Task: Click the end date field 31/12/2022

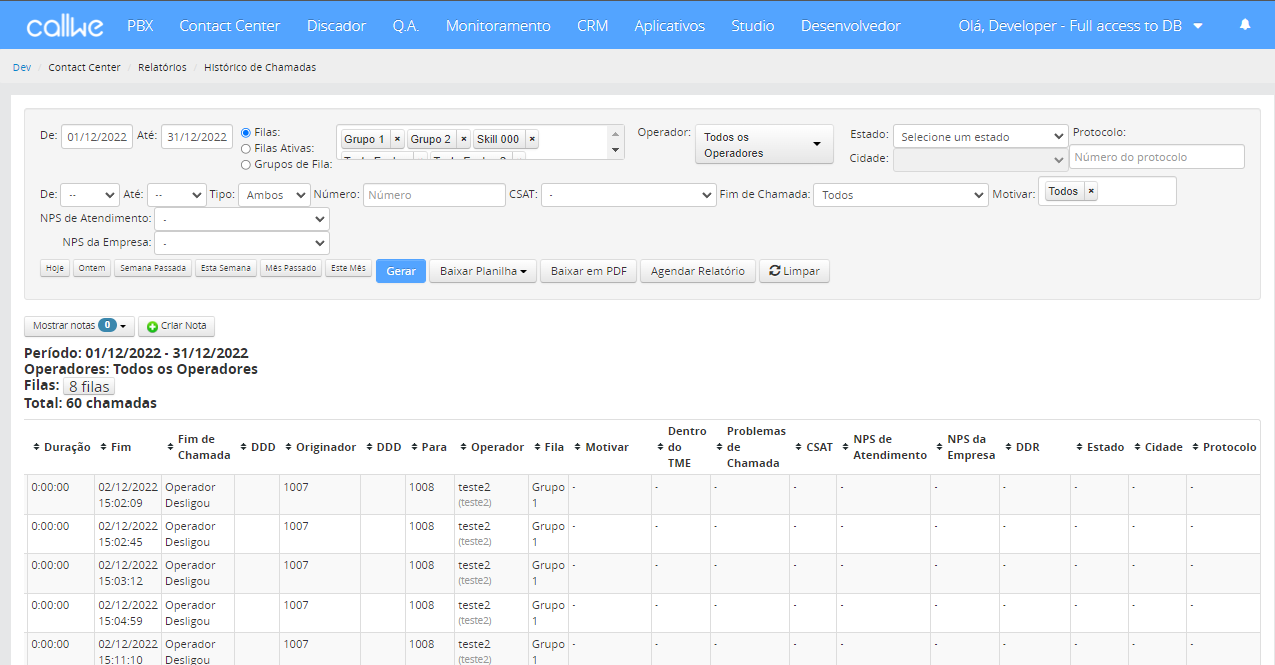Action: coord(197,137)
